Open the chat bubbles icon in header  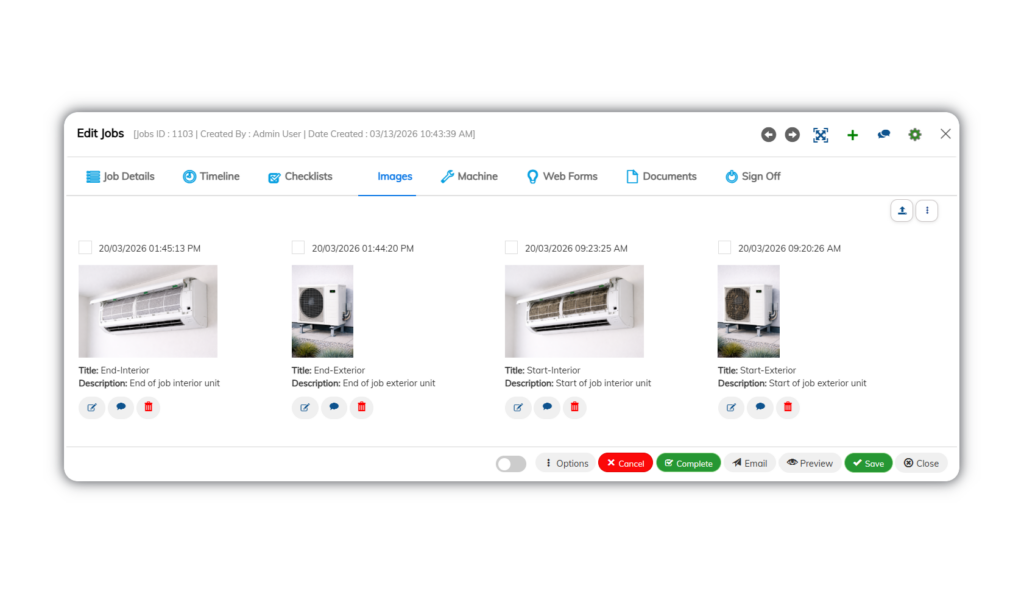[x=884, y=134]
